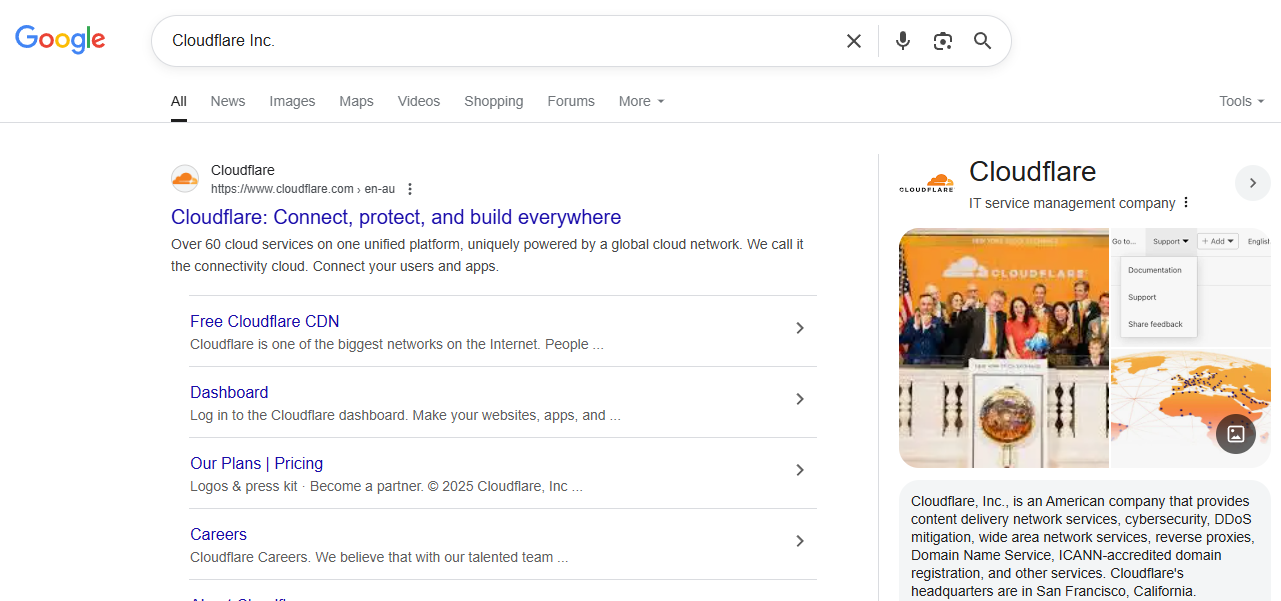The height and width of the screenshot is (601, 1281).
Task: Click the Cloudflare site name above URL
Action: click(243, 170)
